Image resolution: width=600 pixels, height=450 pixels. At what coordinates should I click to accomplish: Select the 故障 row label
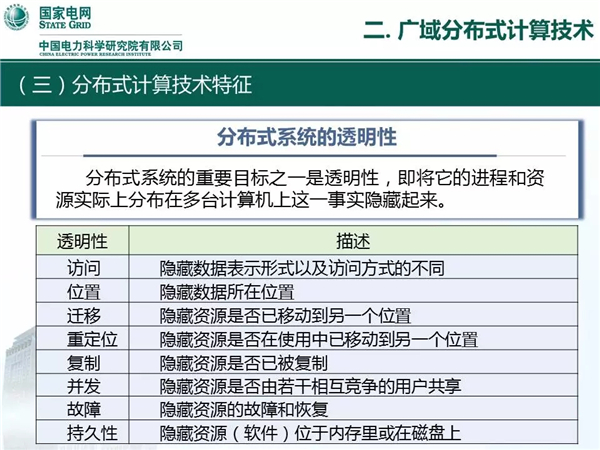[x=83, y=409]
